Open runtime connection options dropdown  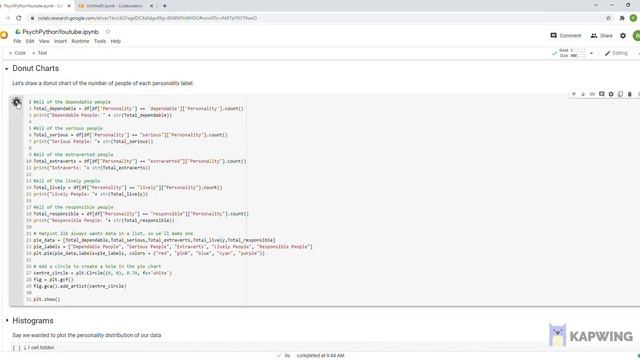(x=591, y=53)
